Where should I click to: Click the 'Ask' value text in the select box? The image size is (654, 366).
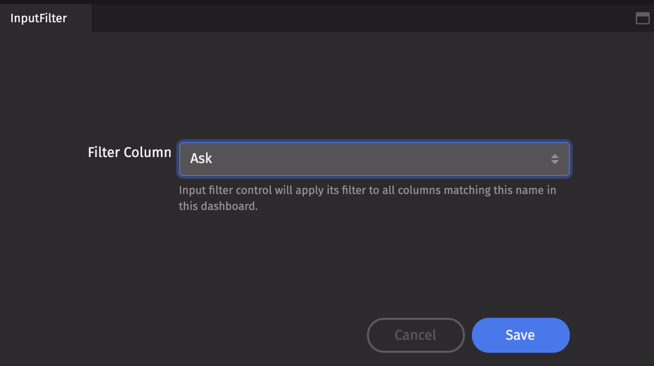coord(201,158)
